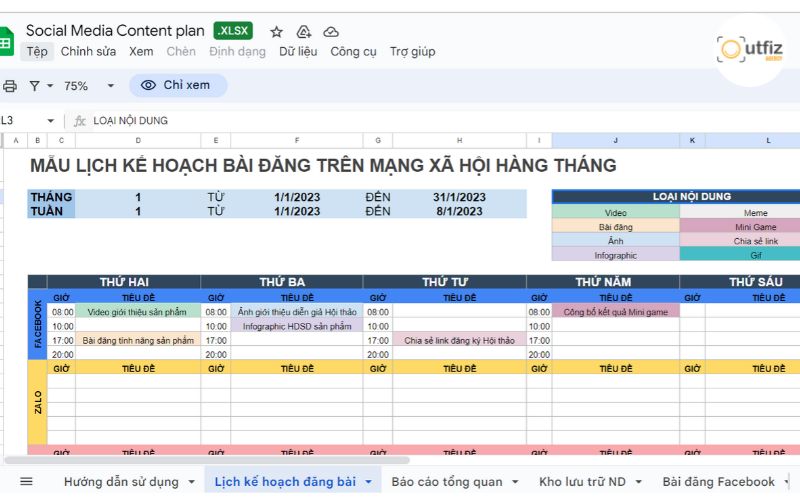Click the Google Sheets logo icon
Viewport: 800px width, 500px height.
click(6, 42)
